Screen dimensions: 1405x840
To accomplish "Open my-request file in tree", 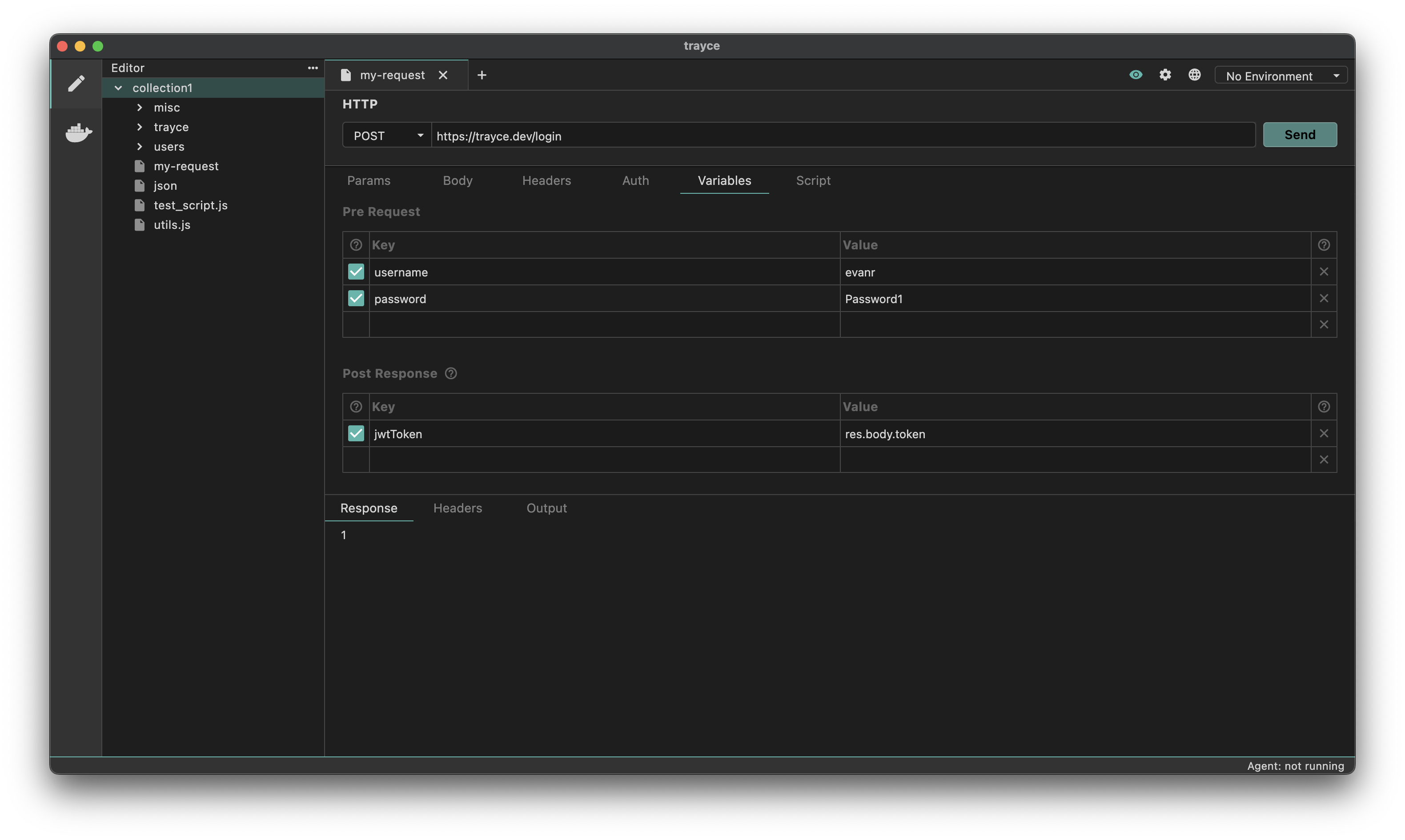I will [186, 166].
